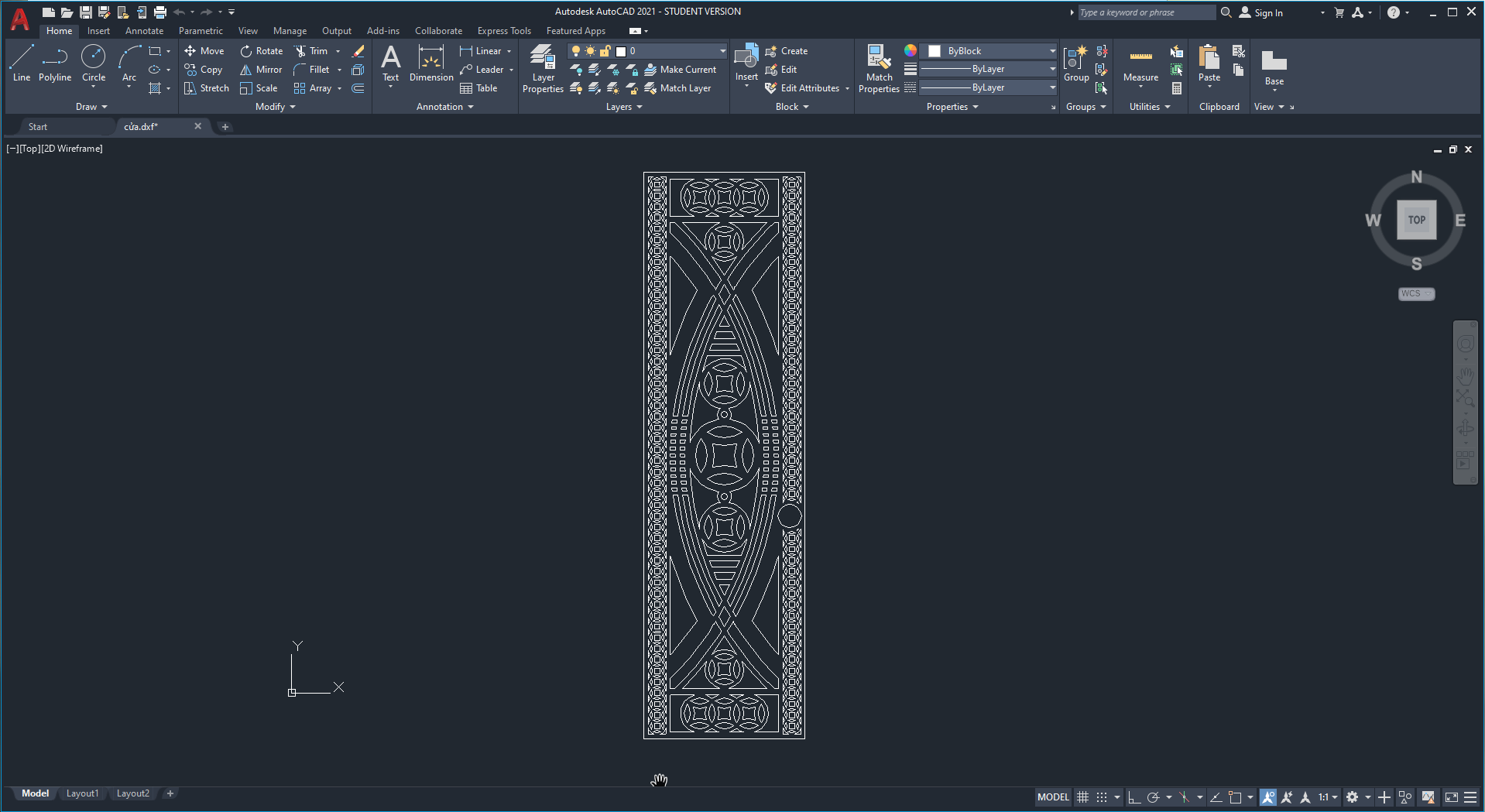Image resolution: width=1485 pixels, height=812 pixels.
Task: Click the white layer color swatch
Action: click(620, 51)
